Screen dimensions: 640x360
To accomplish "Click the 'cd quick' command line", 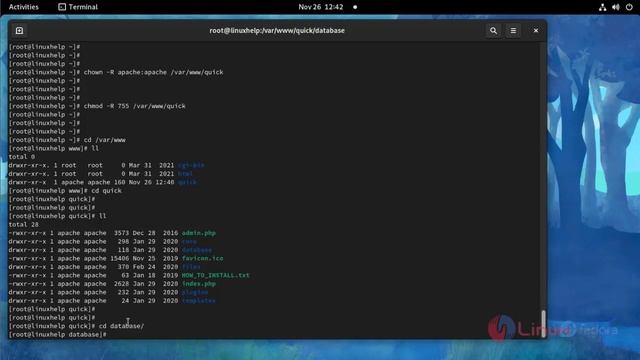I will [x=65, y=191].
